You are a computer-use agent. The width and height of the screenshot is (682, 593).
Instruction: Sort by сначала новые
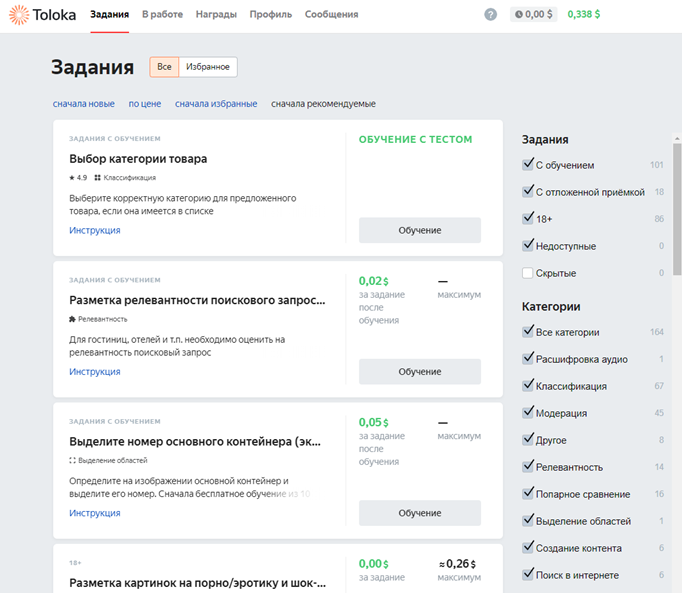(84, 104)
